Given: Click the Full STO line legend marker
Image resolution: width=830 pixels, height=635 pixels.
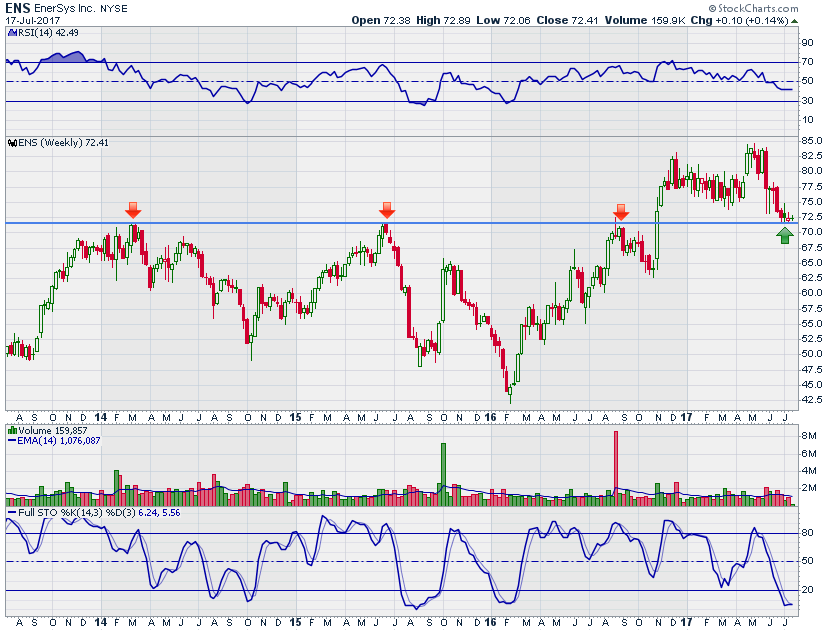Looking at the screenshot, I should [x=12, y=513].
